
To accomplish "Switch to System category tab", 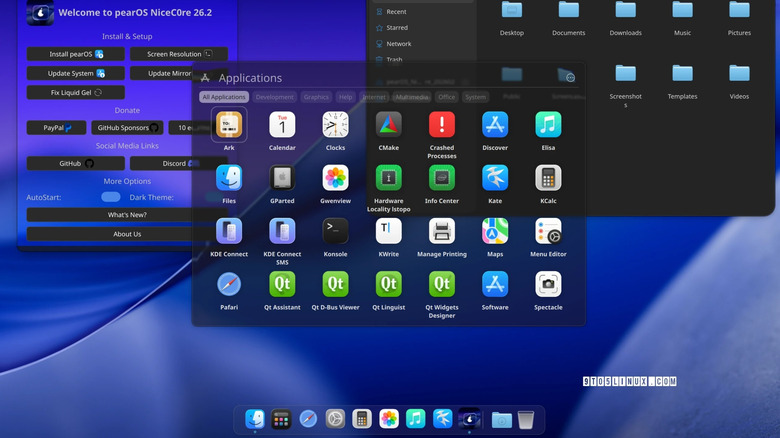I will pos(476,97).
